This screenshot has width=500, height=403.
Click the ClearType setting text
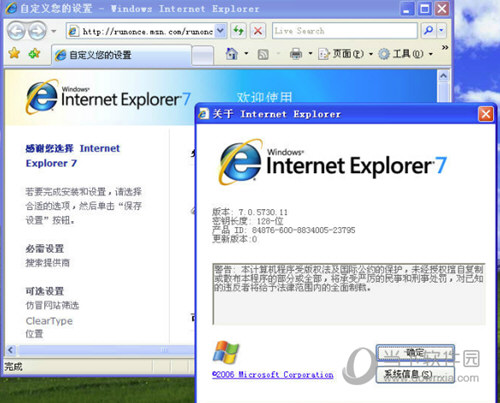coord(49,321)
